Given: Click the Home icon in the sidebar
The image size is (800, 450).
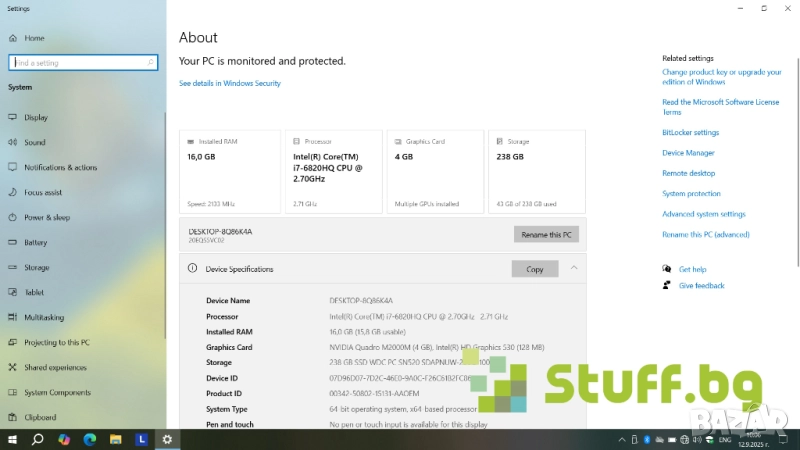Looking at the screenshot, I should [x=14, y=38].
